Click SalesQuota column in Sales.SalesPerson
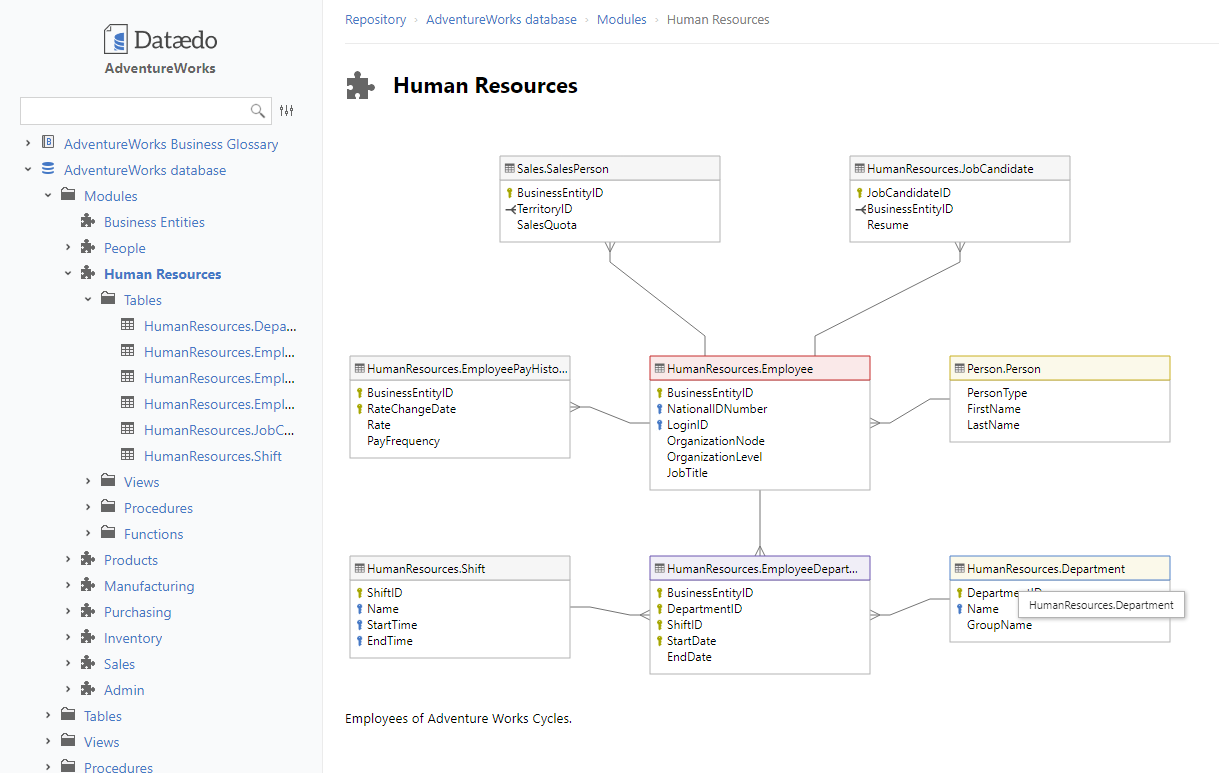The image size is (1219, 773). point(547,225)
